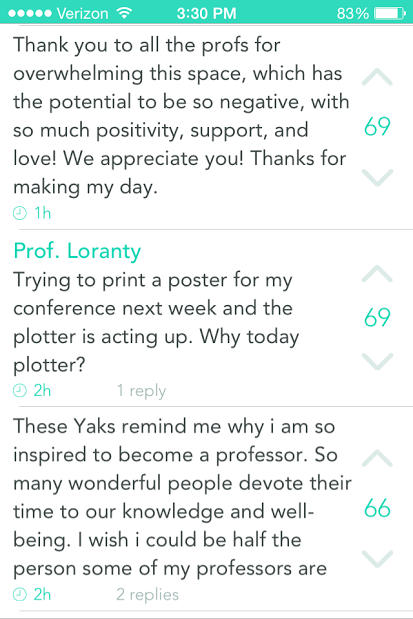Viewport: 413px width, 619px height.
Task: Upvote the "These Yaks remind me" post
Action: tap(377, 458)
